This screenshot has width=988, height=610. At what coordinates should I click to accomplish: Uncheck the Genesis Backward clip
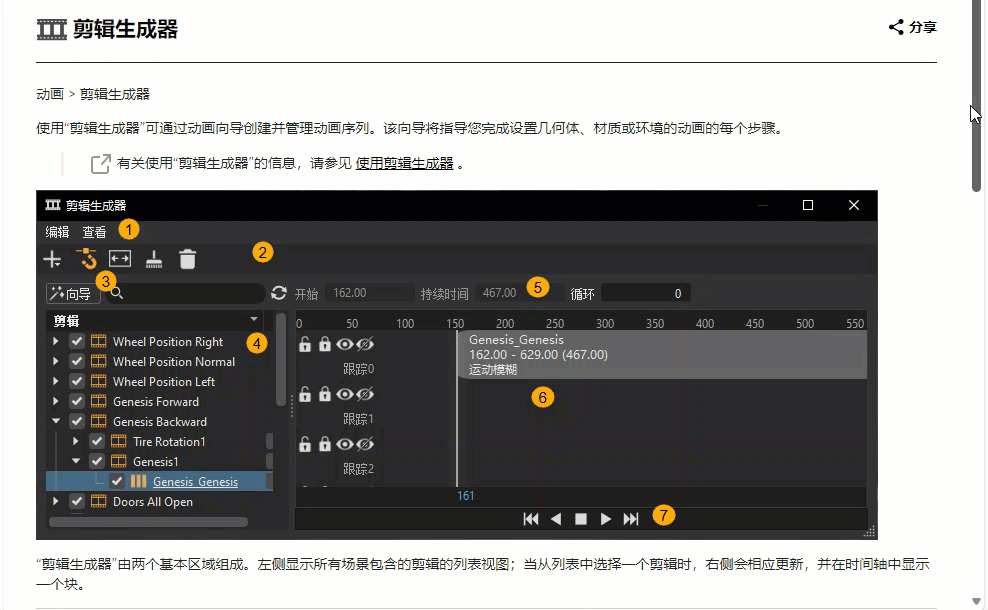coord(77,422)
